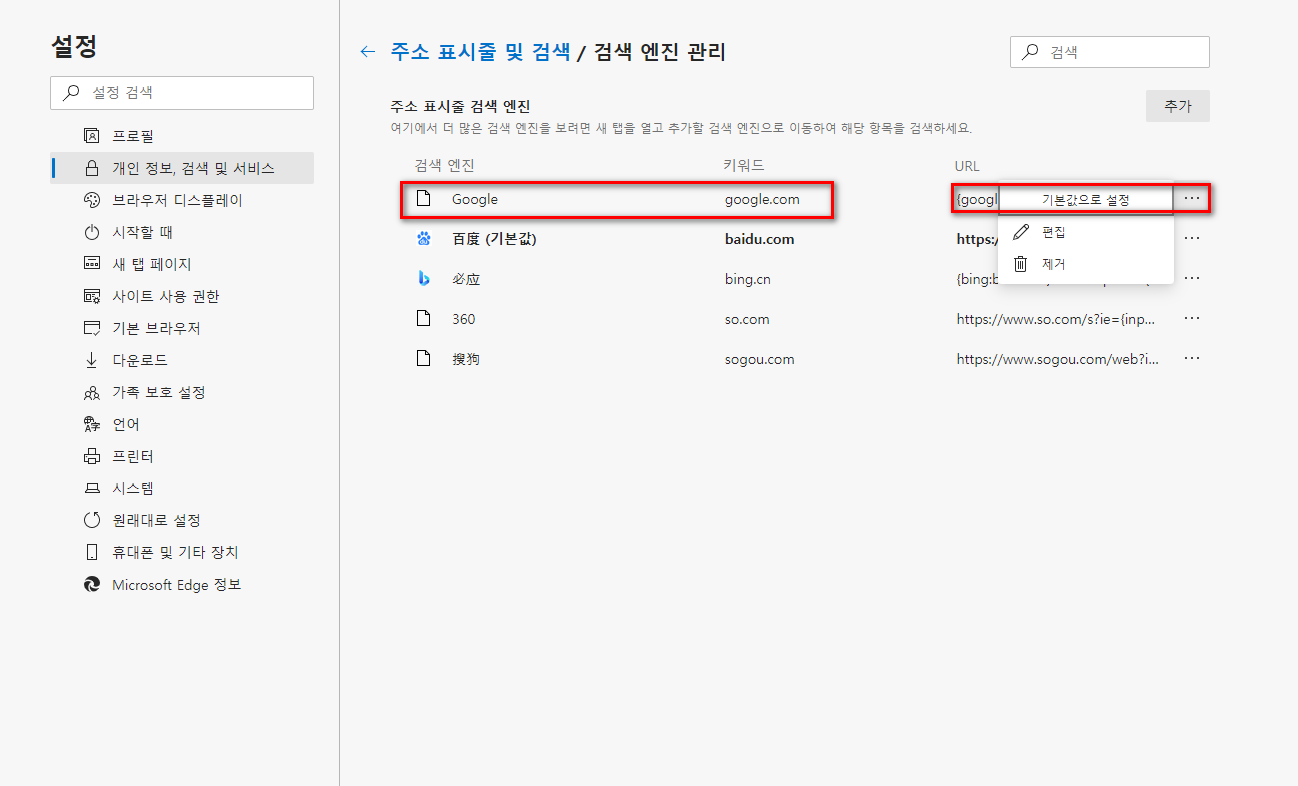The width and height of the screenshot is (1298, 786).
Task: Click the palette icon for 브라우저 디스플레이
Action: (92, 200)
